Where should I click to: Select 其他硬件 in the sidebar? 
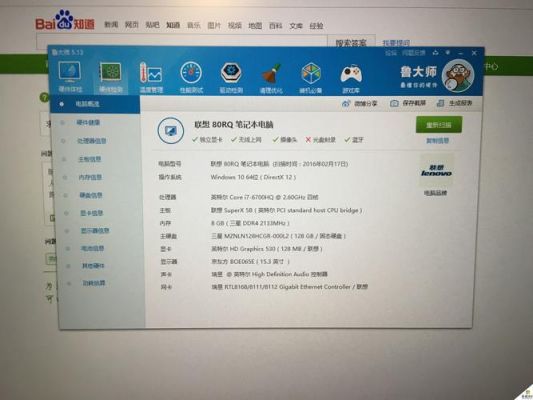point(93,265)
